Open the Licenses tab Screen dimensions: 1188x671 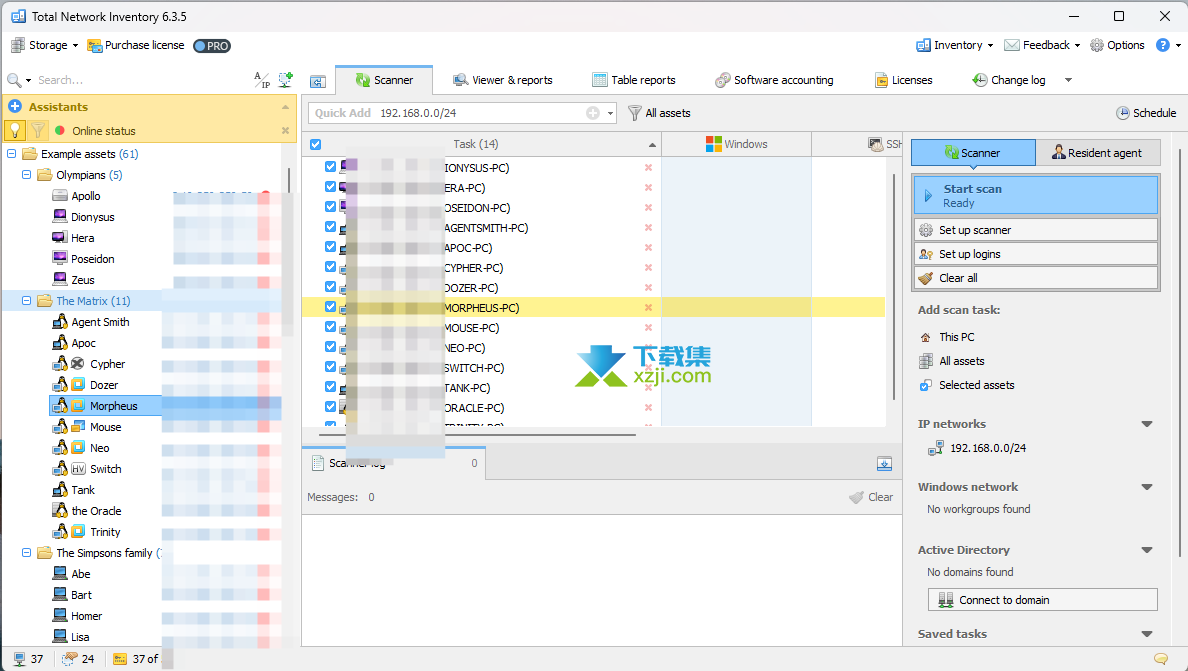tap(903, 80)
